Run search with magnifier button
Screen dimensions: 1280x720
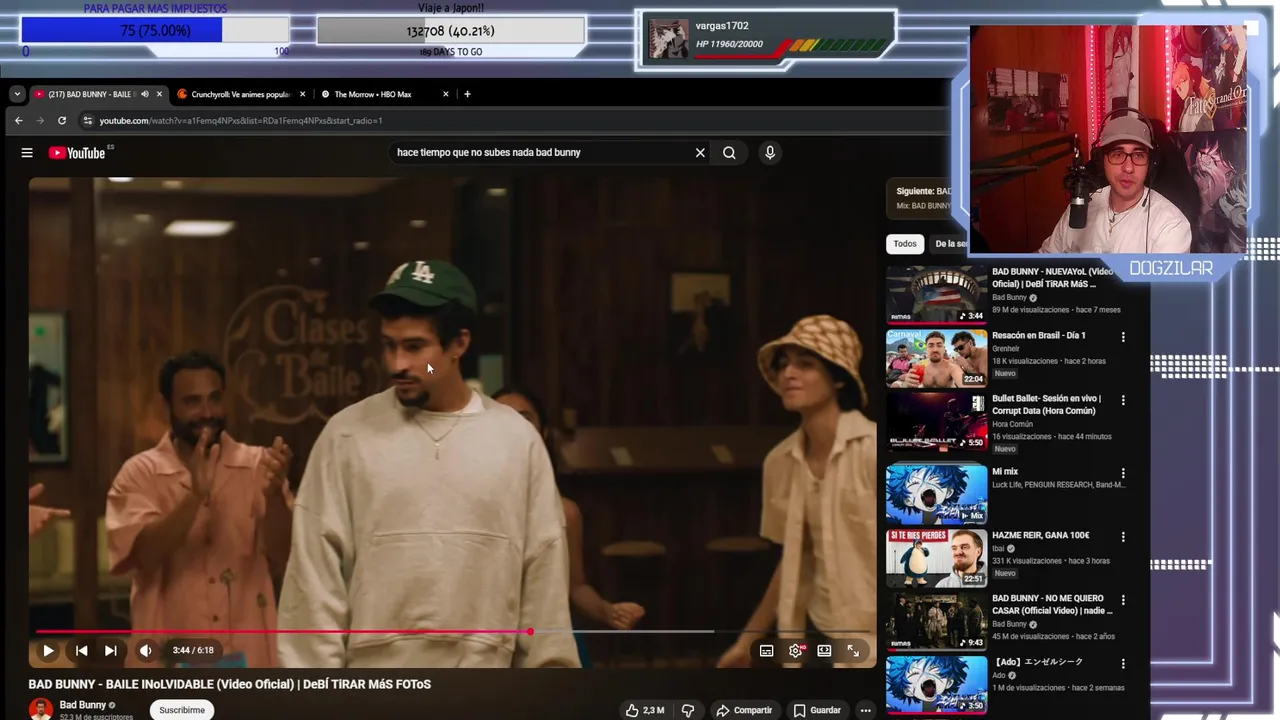click(729, 153)
